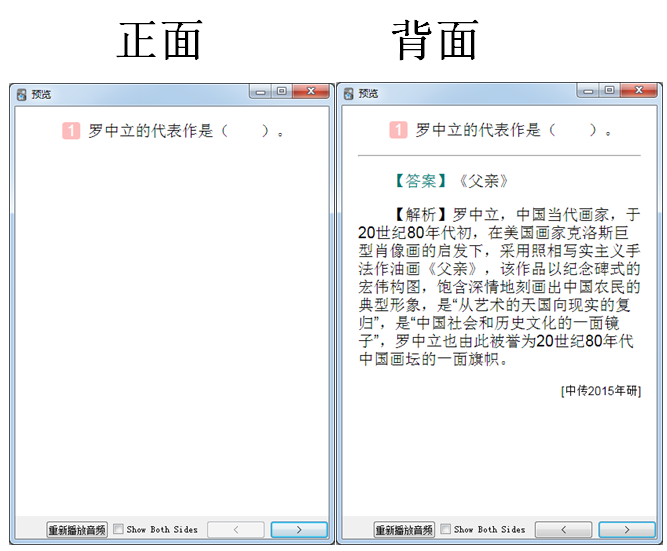Go to the previous card in the left preview window

236,530
